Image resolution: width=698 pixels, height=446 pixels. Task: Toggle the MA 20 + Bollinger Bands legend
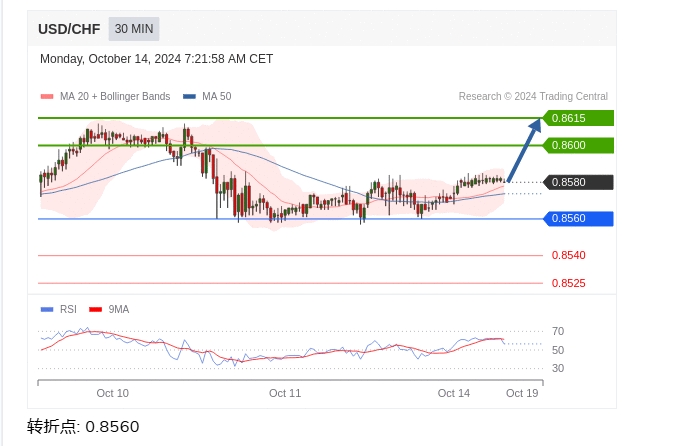(x=106, y=96)
